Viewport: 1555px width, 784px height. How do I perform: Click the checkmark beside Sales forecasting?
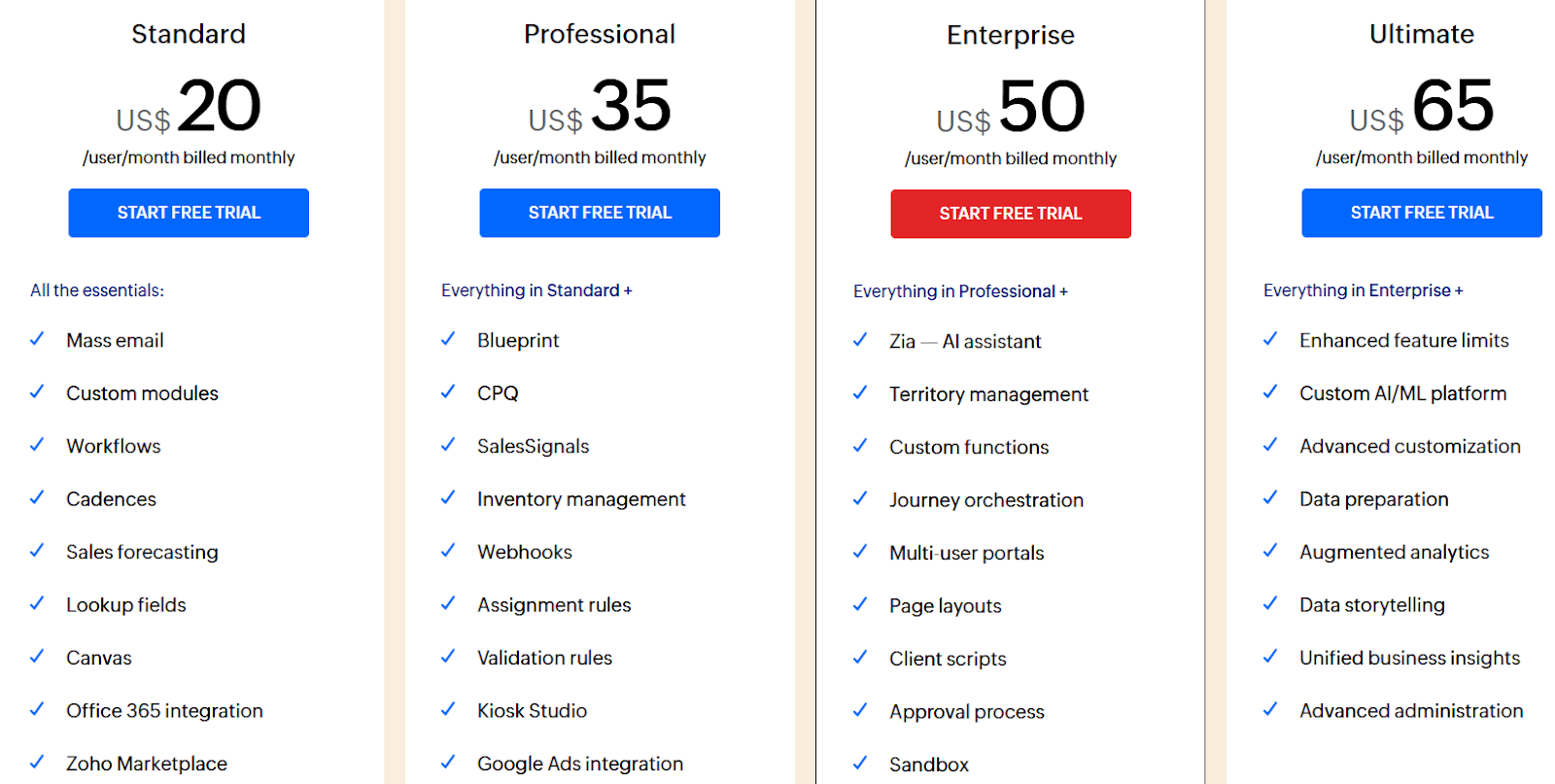(x=37, y=552)
